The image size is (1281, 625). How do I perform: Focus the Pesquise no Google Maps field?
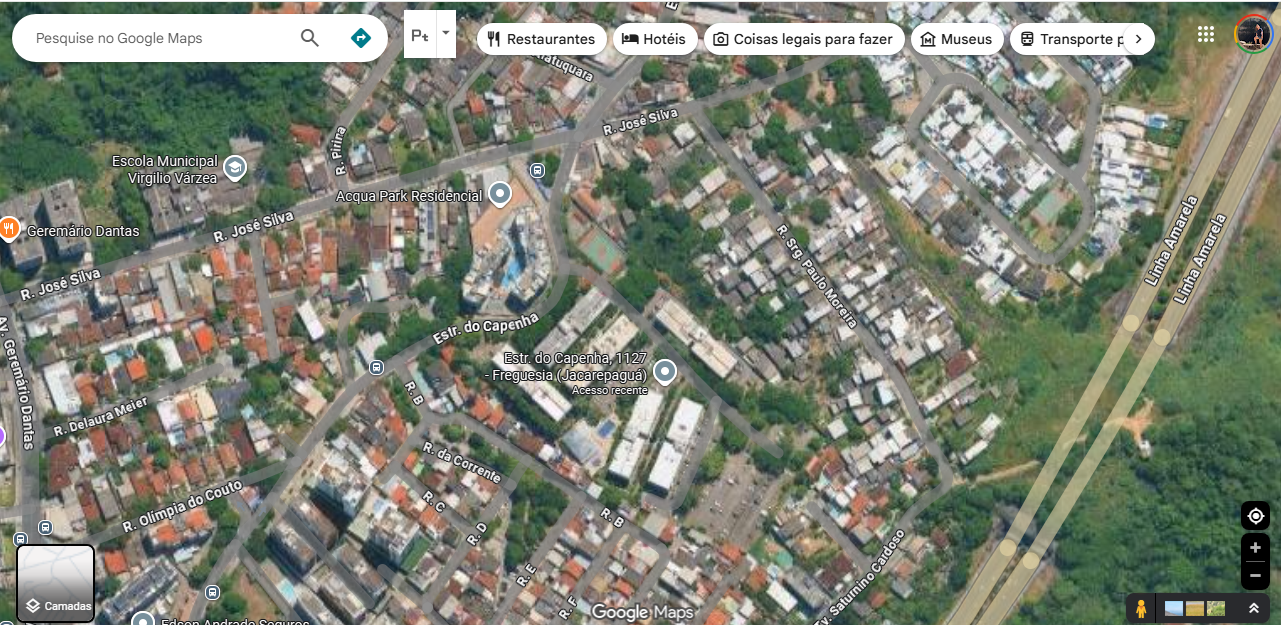tap(160, 38)
